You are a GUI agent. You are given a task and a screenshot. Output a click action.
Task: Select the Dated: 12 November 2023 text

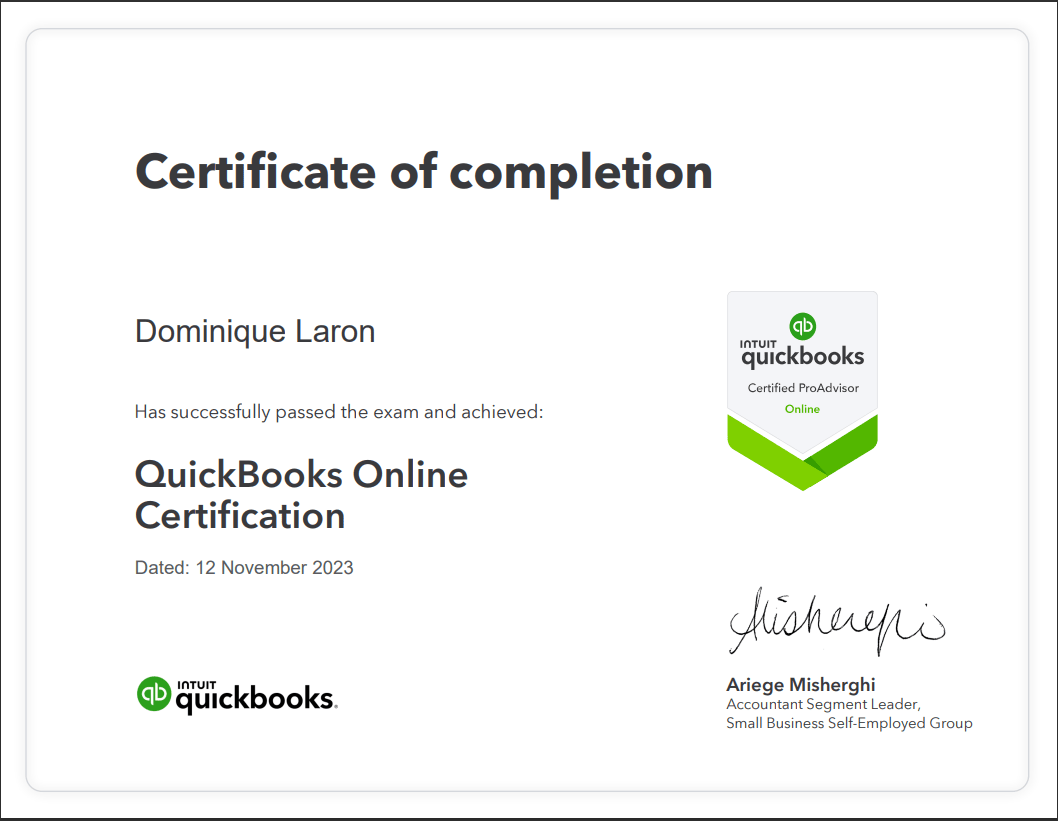pyautogui.click(x=244, y=567)
